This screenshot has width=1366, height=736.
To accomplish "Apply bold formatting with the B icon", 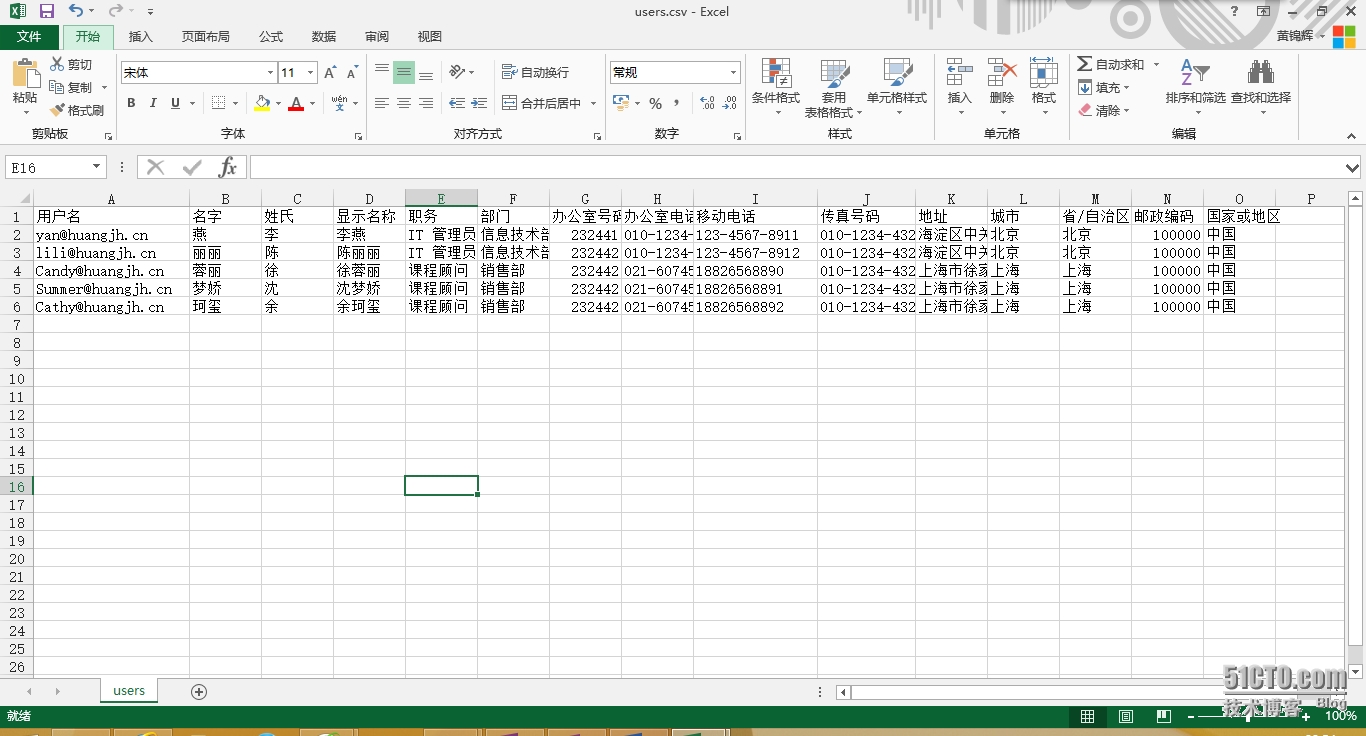I will tap(130, 103).
